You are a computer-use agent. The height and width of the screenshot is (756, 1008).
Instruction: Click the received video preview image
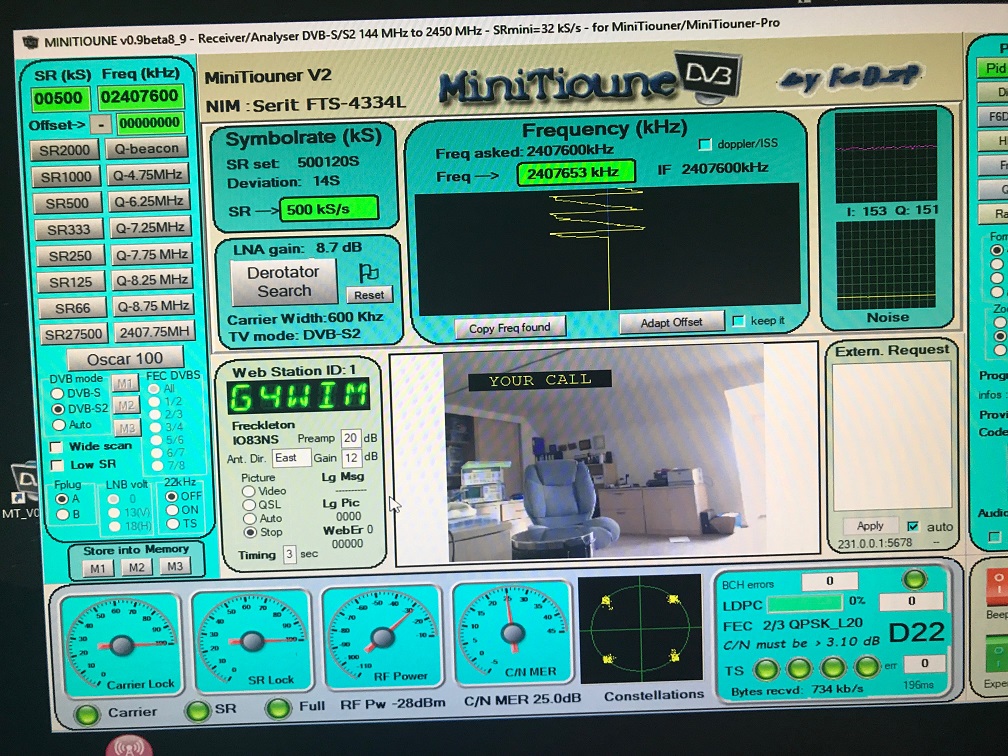tap(603, 453)
